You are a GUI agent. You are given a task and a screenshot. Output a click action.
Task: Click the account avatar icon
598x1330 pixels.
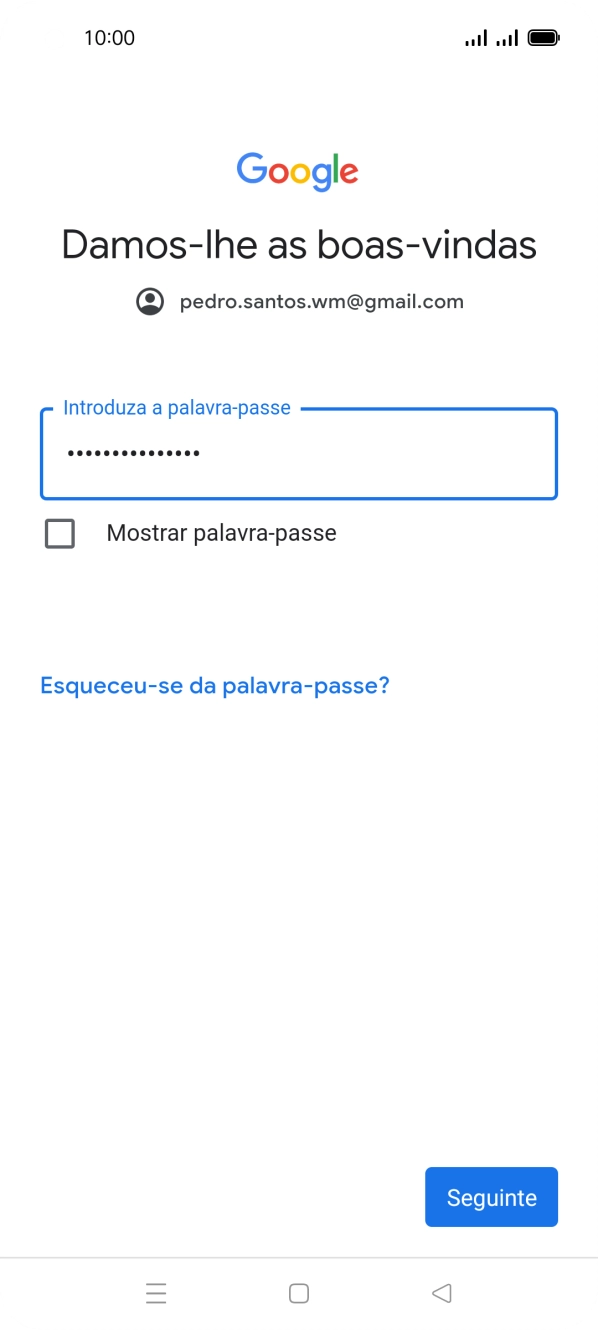tap(150, 300)
